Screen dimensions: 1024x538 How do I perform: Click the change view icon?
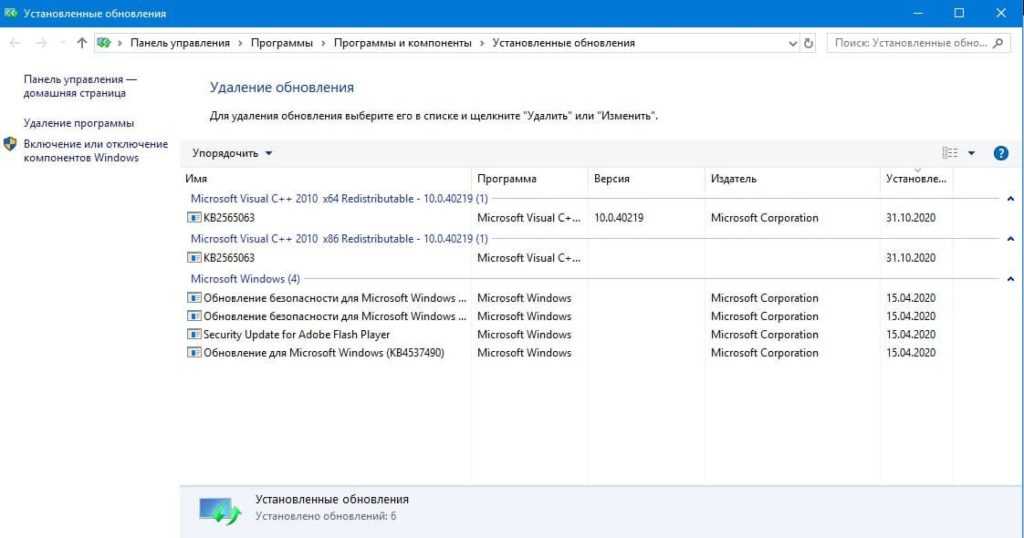tap(950, 153)
